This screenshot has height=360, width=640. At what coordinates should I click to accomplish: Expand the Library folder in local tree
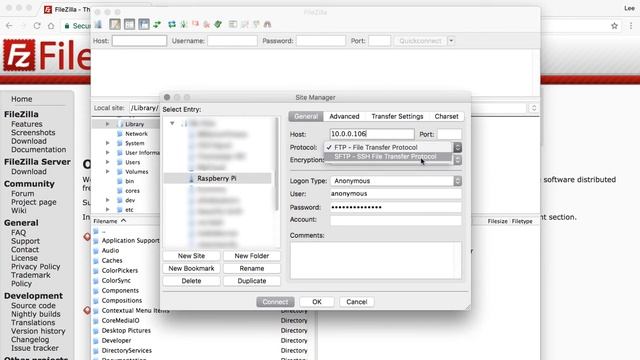(107, 124)
